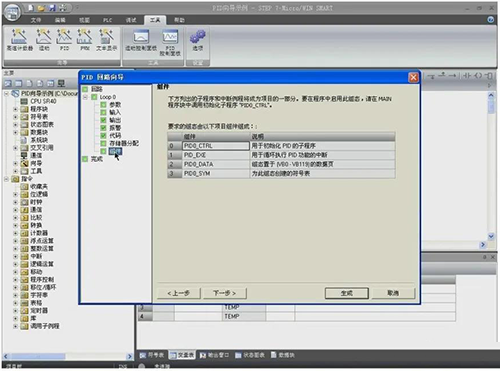Click the project tree horizontal scrollbar
The height and width of the screenshot is (371, 500).
click(x=67, y=356)
